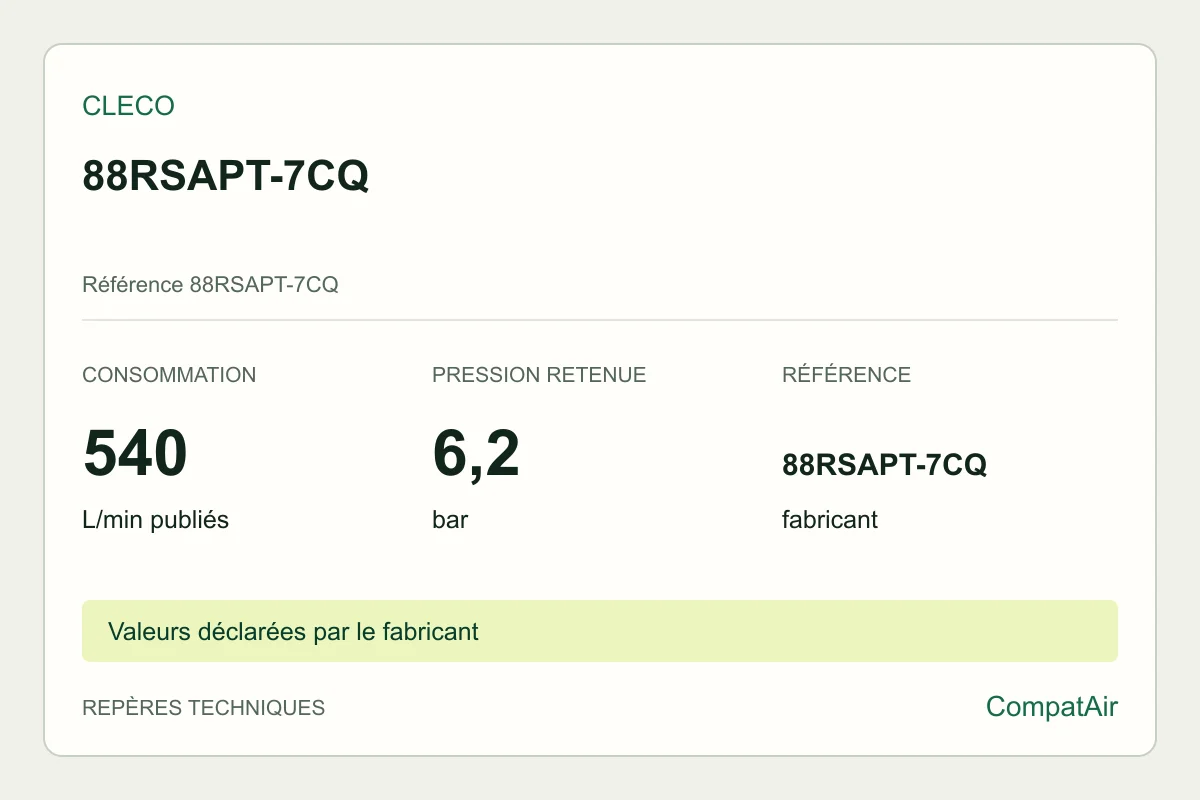The height and width of the screenshot is (800, 1200).
Task: Click the CLECO brand label
Action: (128, 106)
